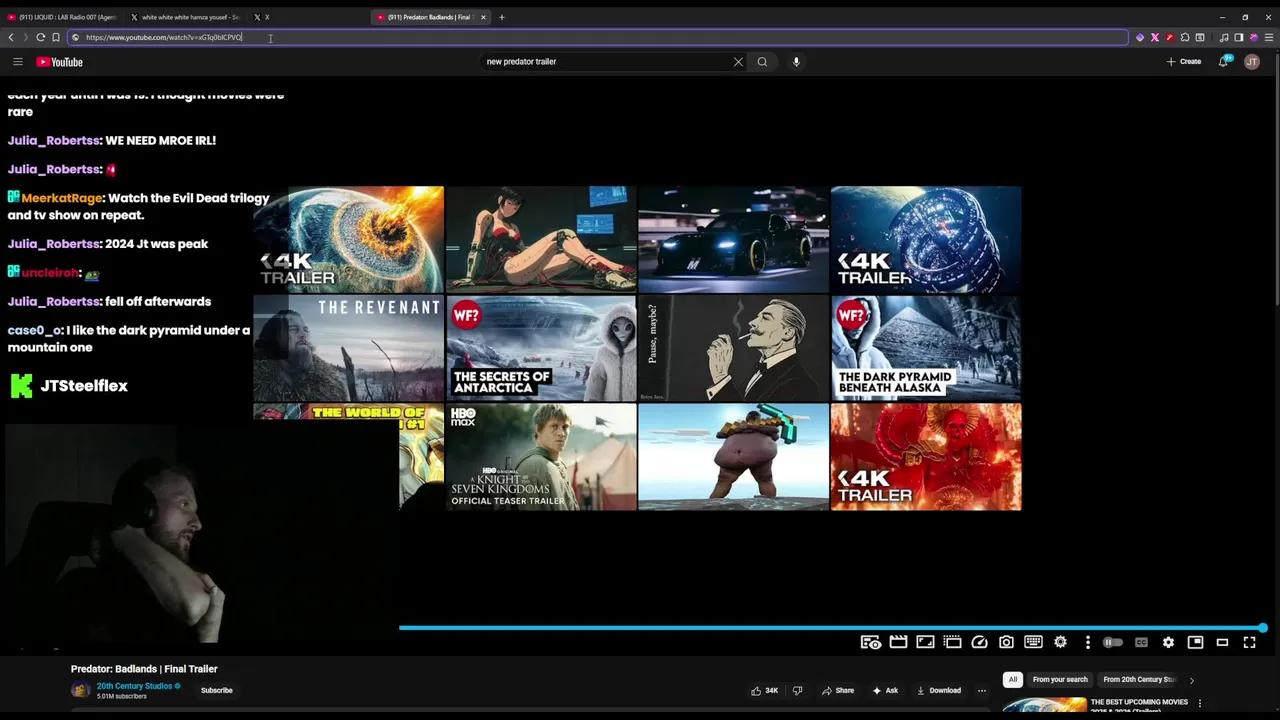Screen dimensions: 1280x720
Task: Open the three-dot player tools menu
Action: coord(1088,642)
